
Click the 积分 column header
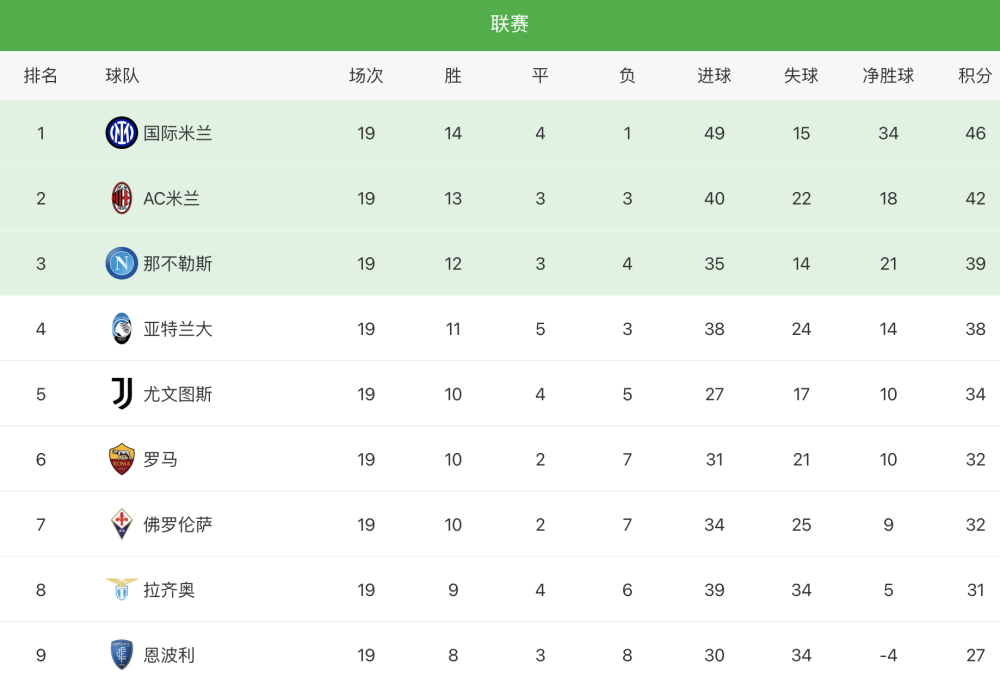tap(975, 75)
